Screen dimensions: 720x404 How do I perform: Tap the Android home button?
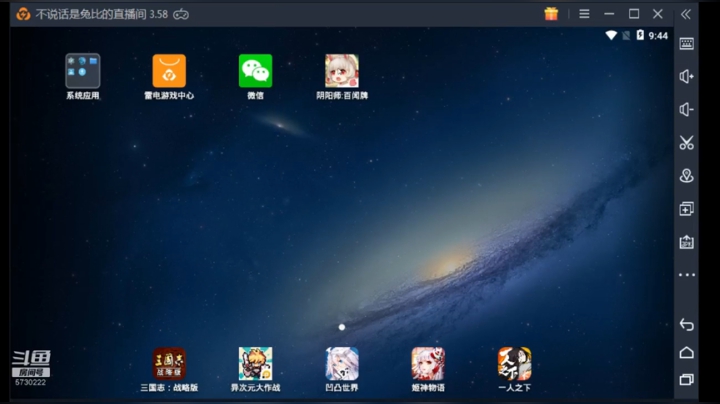click(686, 352)
